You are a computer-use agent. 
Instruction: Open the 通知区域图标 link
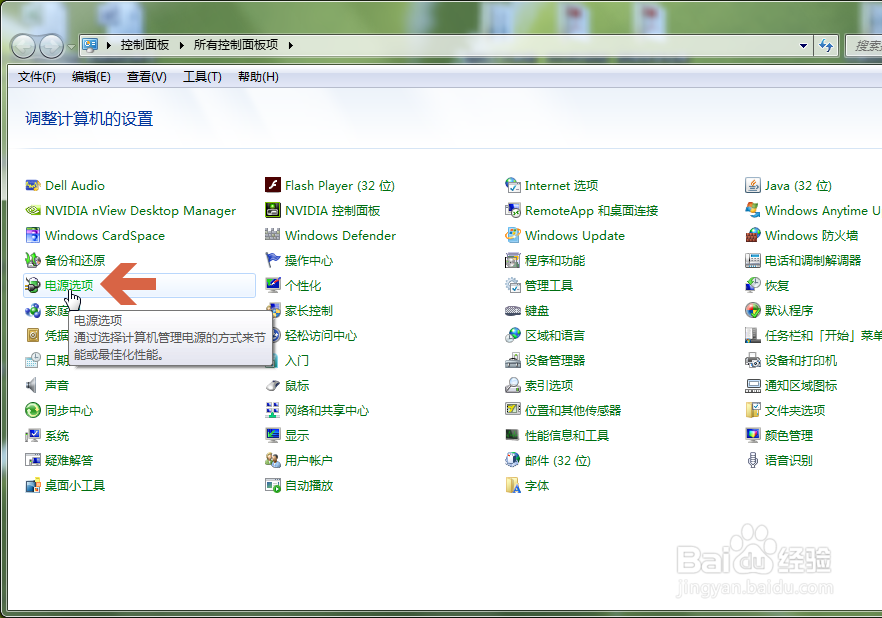(801, 385)
